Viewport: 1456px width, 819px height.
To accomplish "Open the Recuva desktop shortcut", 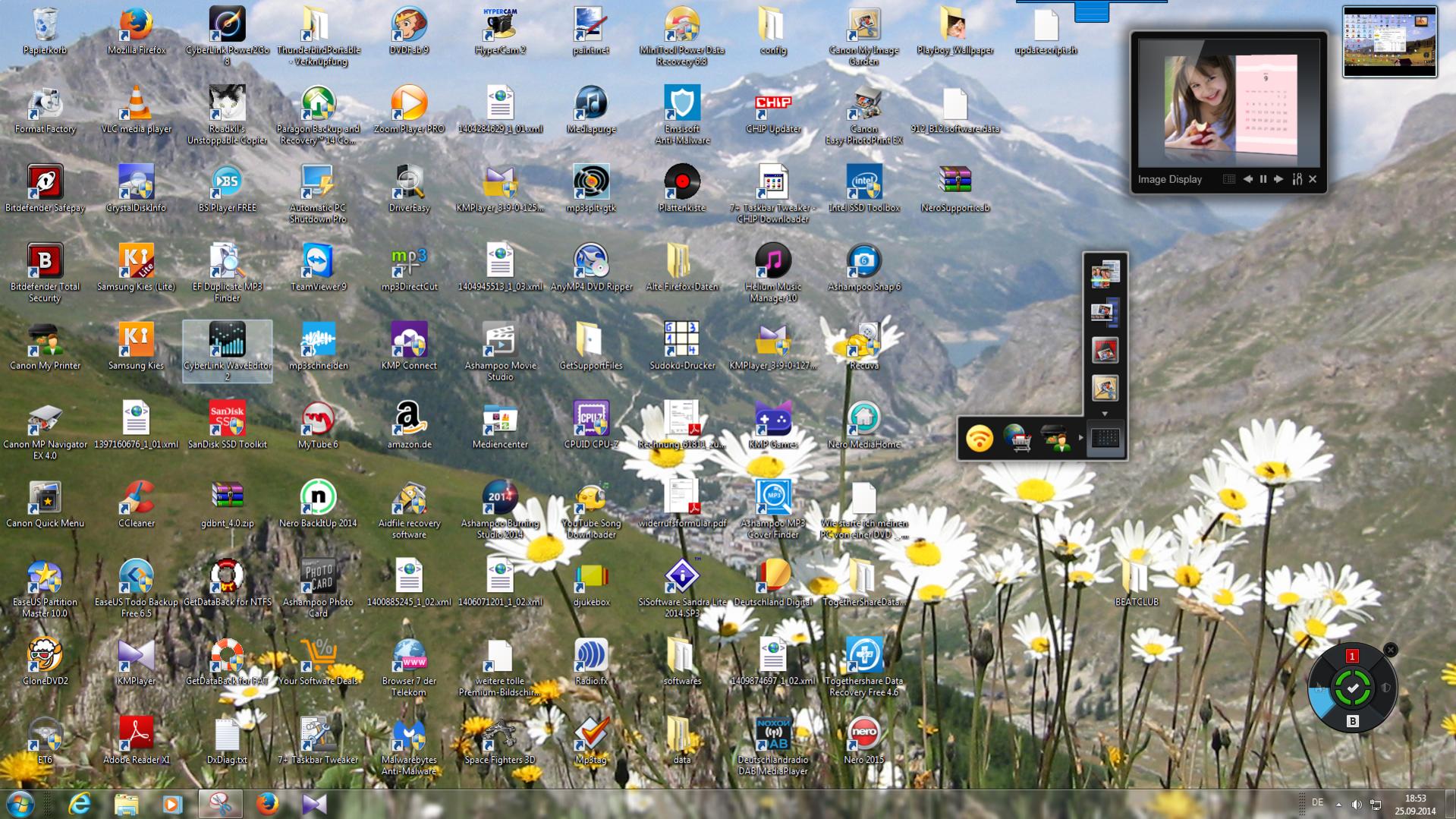I will coord(864,347).
